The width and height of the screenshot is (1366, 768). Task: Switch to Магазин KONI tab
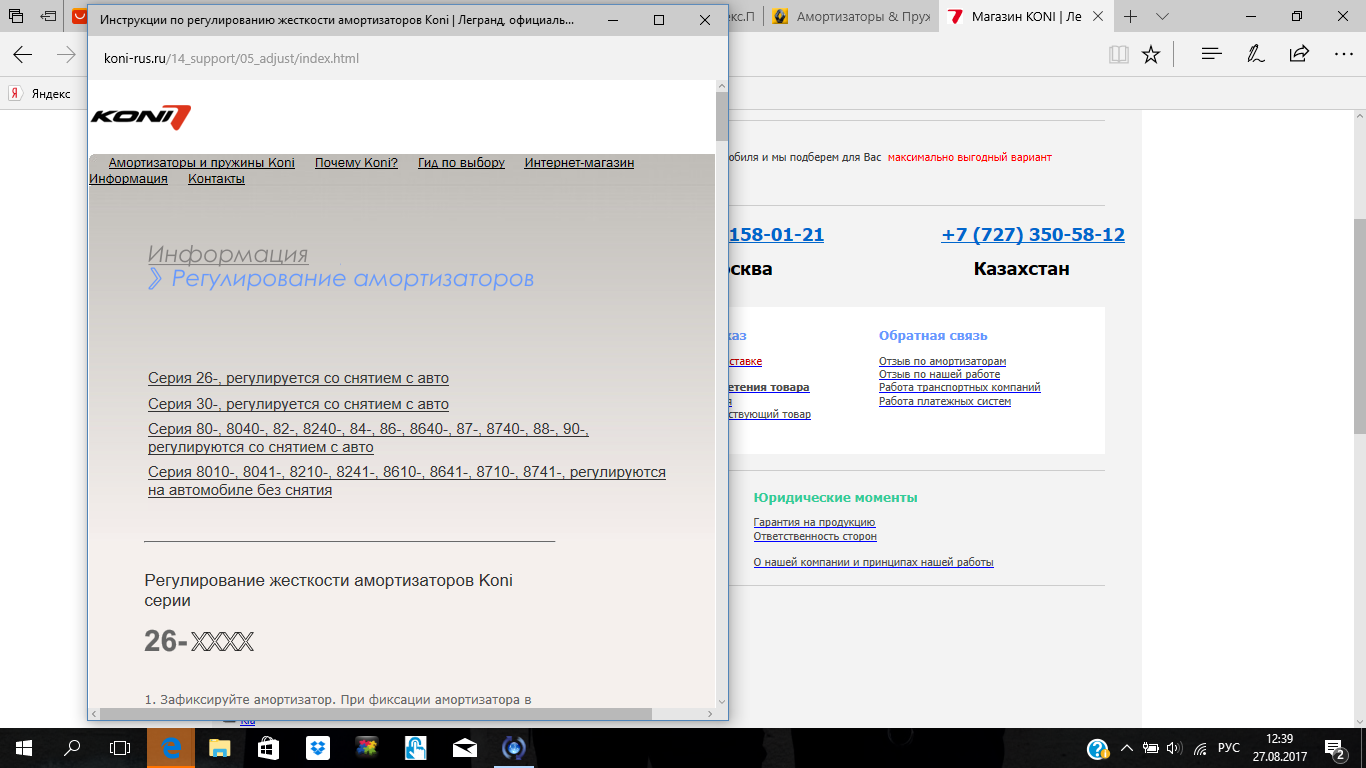(1028, 17)
